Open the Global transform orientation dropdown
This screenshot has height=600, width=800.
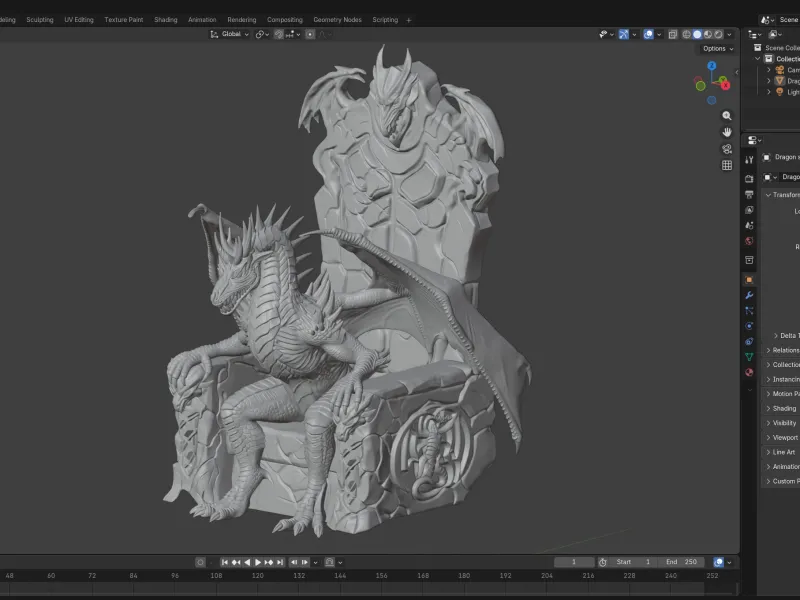[230, 34]
